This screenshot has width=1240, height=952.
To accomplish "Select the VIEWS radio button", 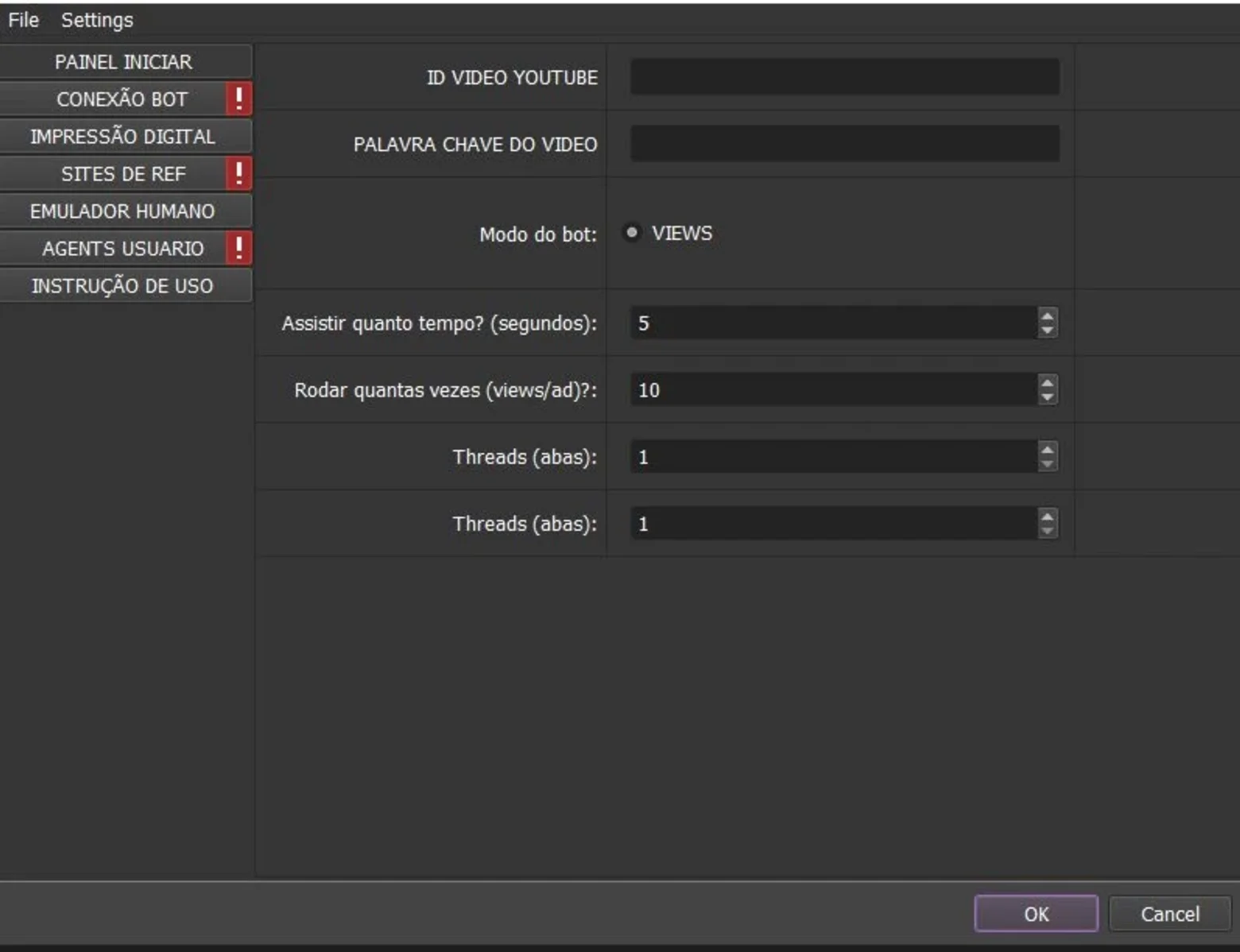I will pos(632,233).
